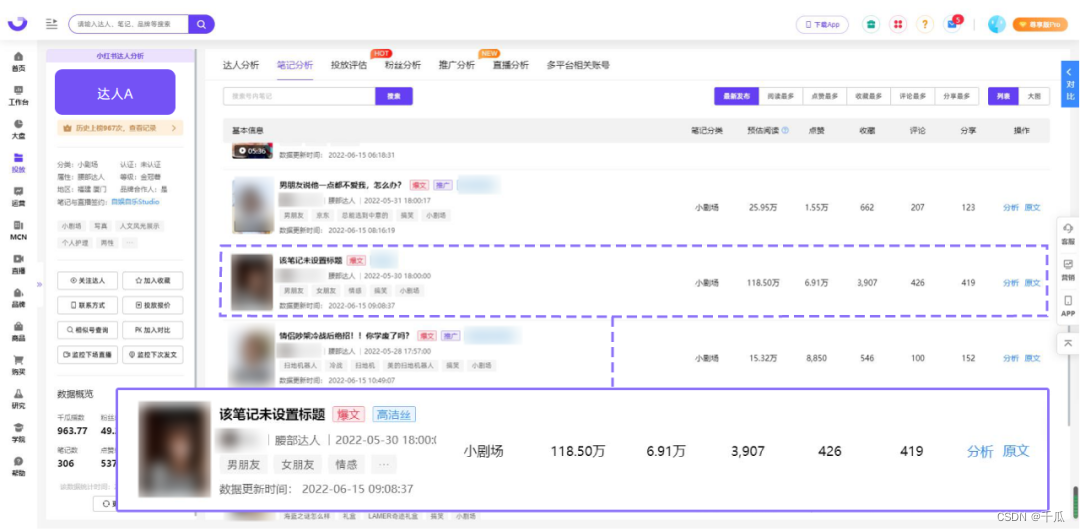This screenshot has height=532, width=1080.
Task: Expand the blue 对比 compare panel
Action: (x=1070, y=84)
